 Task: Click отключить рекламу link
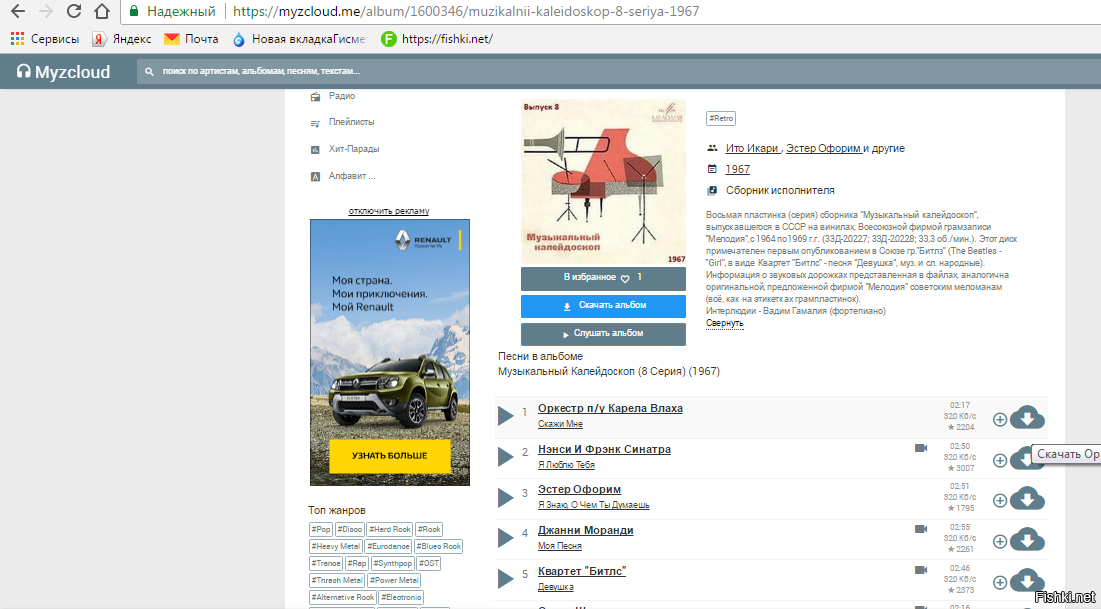pyautogui.click(x=388, y=211)
